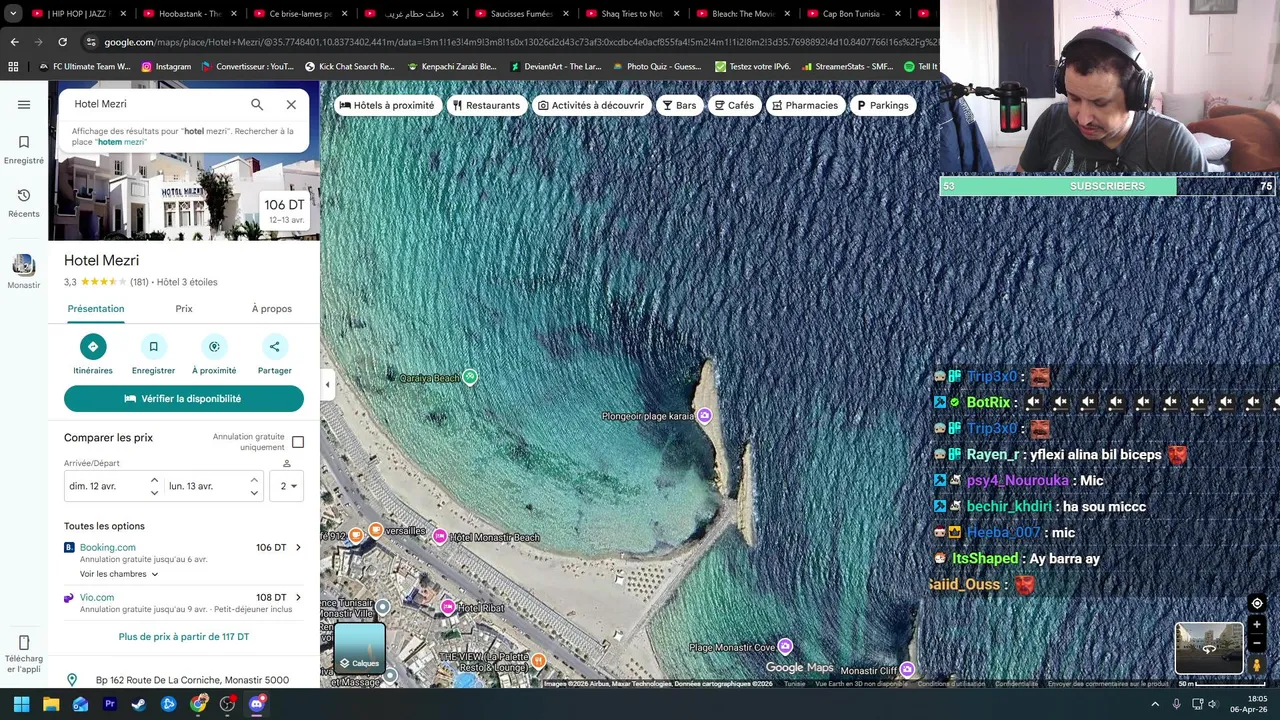Click the Hôtel Monastir Beach map pin
Screen dimensions: 1280x720
click(439, 537)
